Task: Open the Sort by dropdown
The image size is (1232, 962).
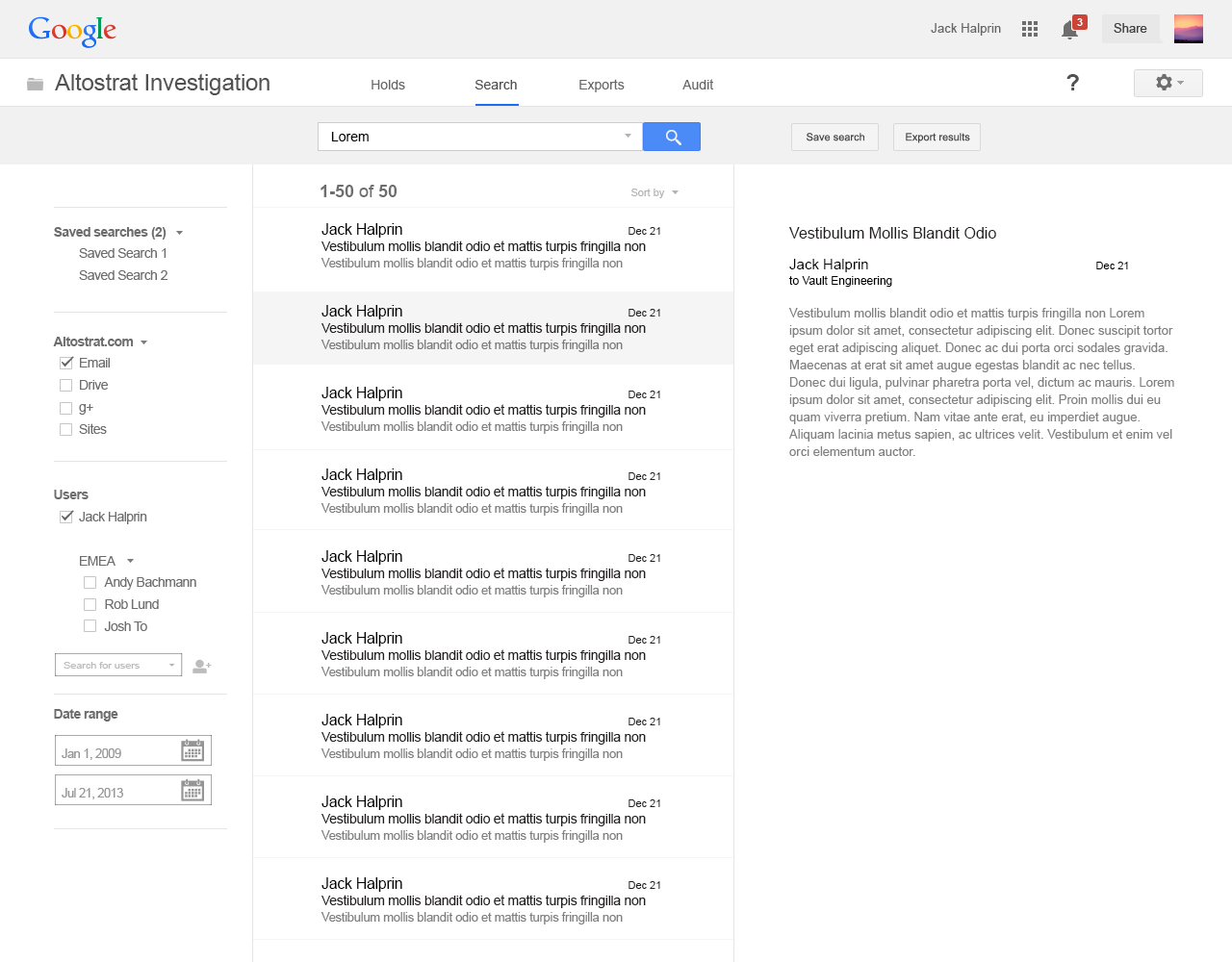Action: [654, 192]
